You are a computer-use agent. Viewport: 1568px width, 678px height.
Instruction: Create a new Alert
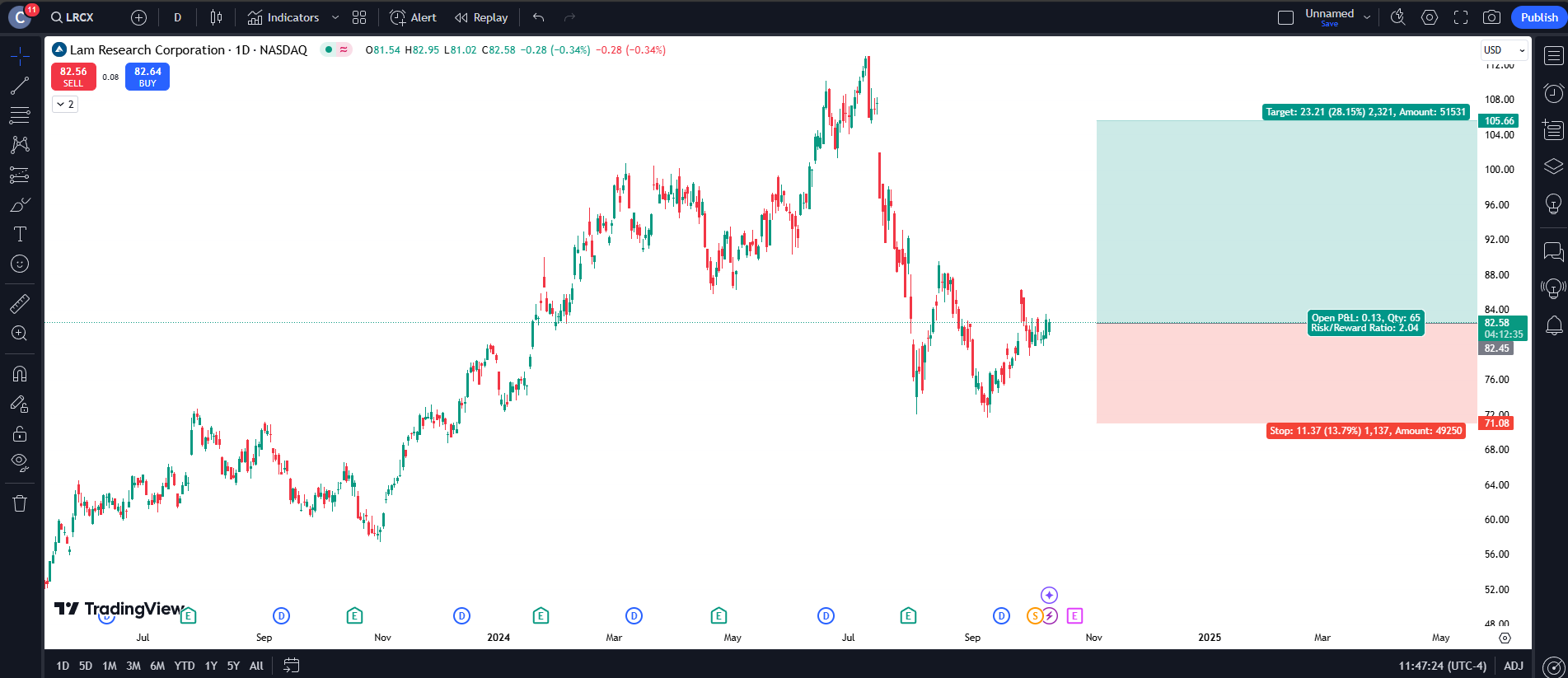(414, 17)
